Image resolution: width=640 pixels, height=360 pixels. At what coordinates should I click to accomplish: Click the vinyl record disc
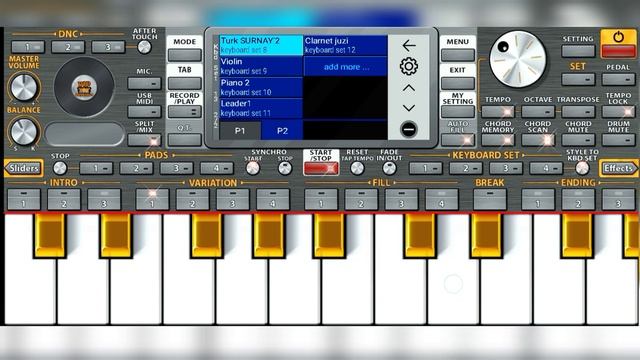pos(84,87)
